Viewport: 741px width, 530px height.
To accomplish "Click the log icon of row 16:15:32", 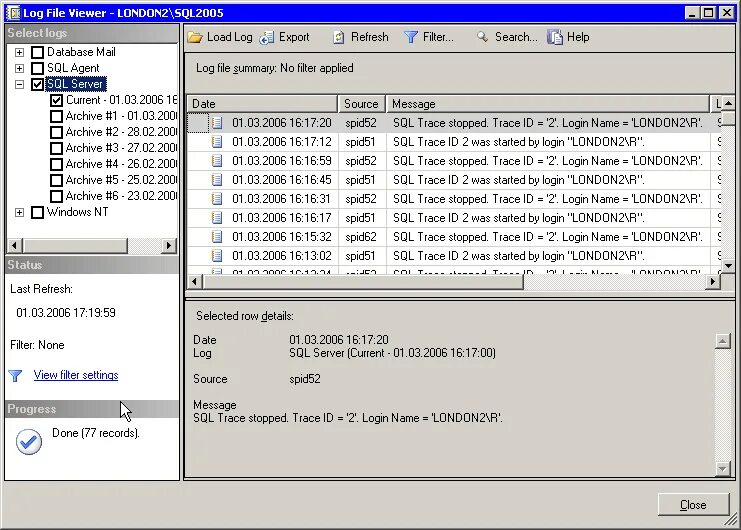I will coord(217,237).
